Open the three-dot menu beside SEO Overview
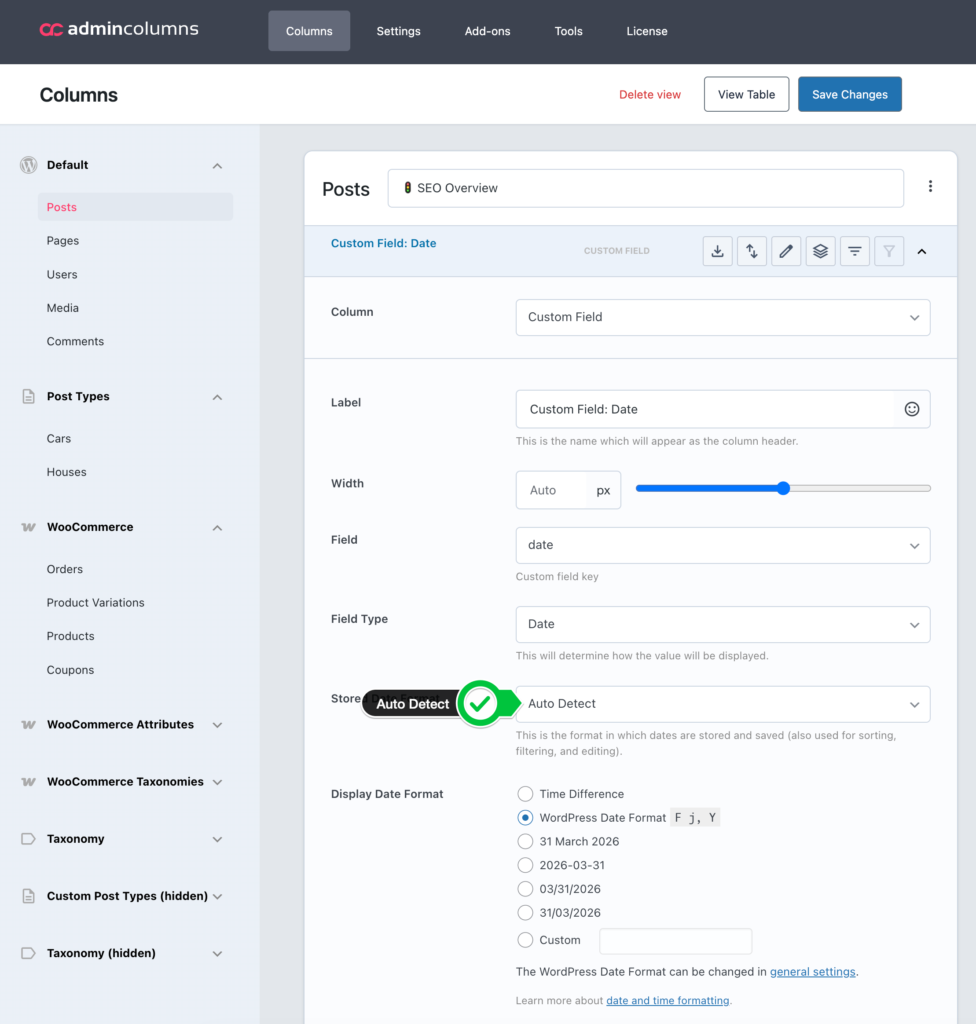This screenshot has height=1024, width=976. pos(930,187)
